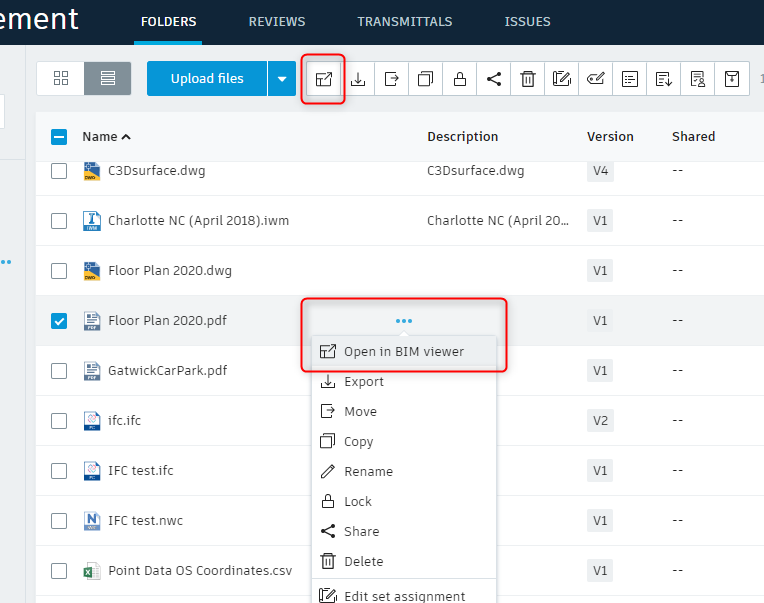Choose Lock from context menu
The image size is (764, 603).
click(404, 502)
